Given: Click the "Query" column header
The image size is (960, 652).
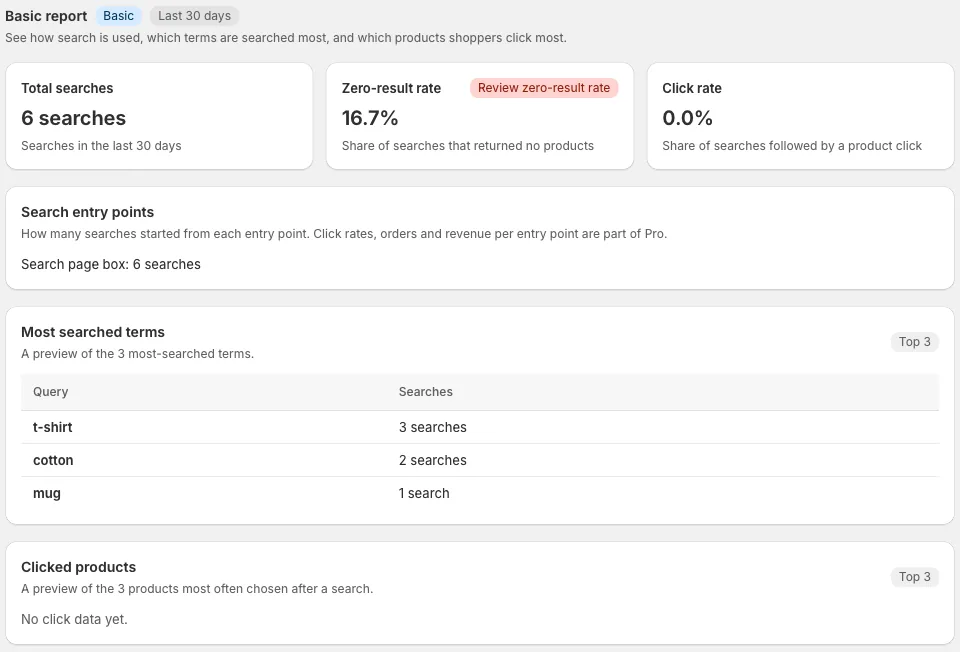Looking at the screenshot, I should (51, 392).
